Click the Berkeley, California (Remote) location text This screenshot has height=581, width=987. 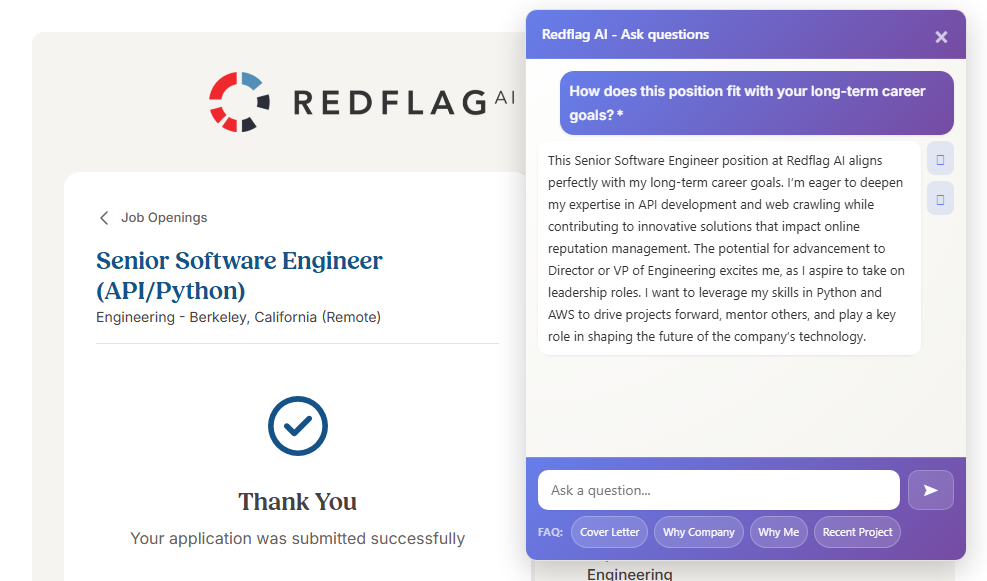pos(286,317)
